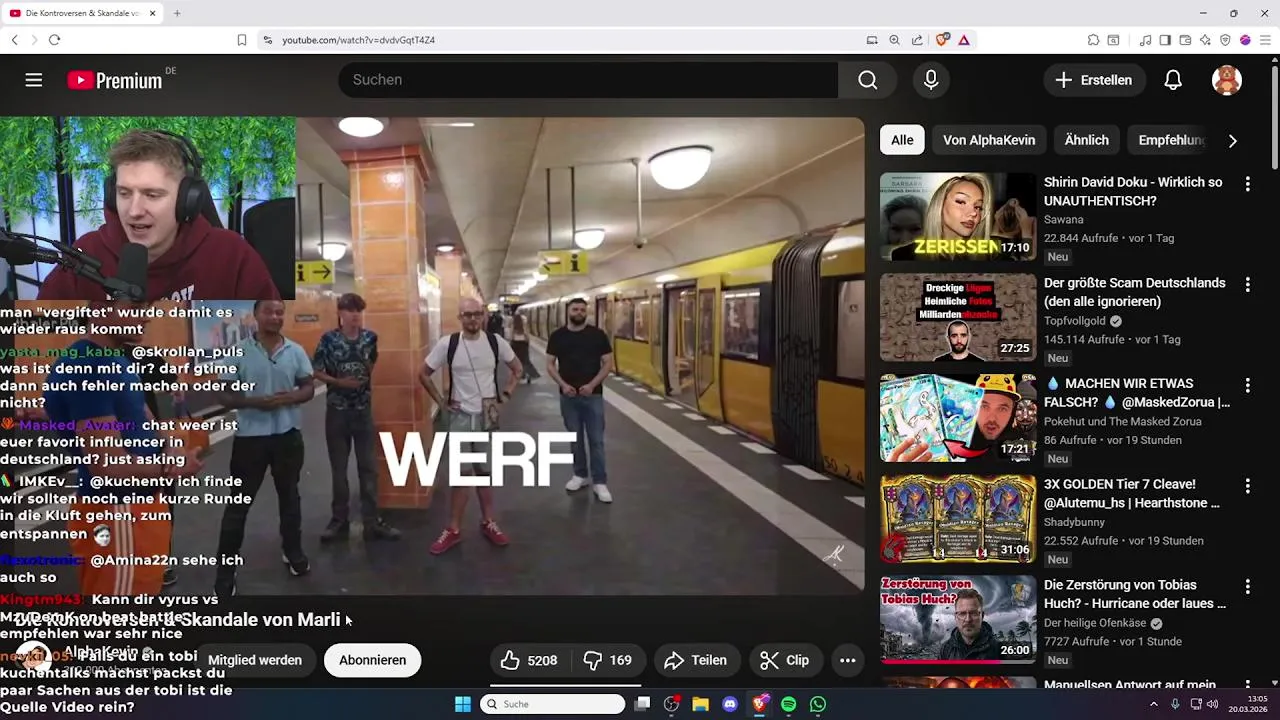
Task: Click the magnifier search button
Action: tap(868, 80)
